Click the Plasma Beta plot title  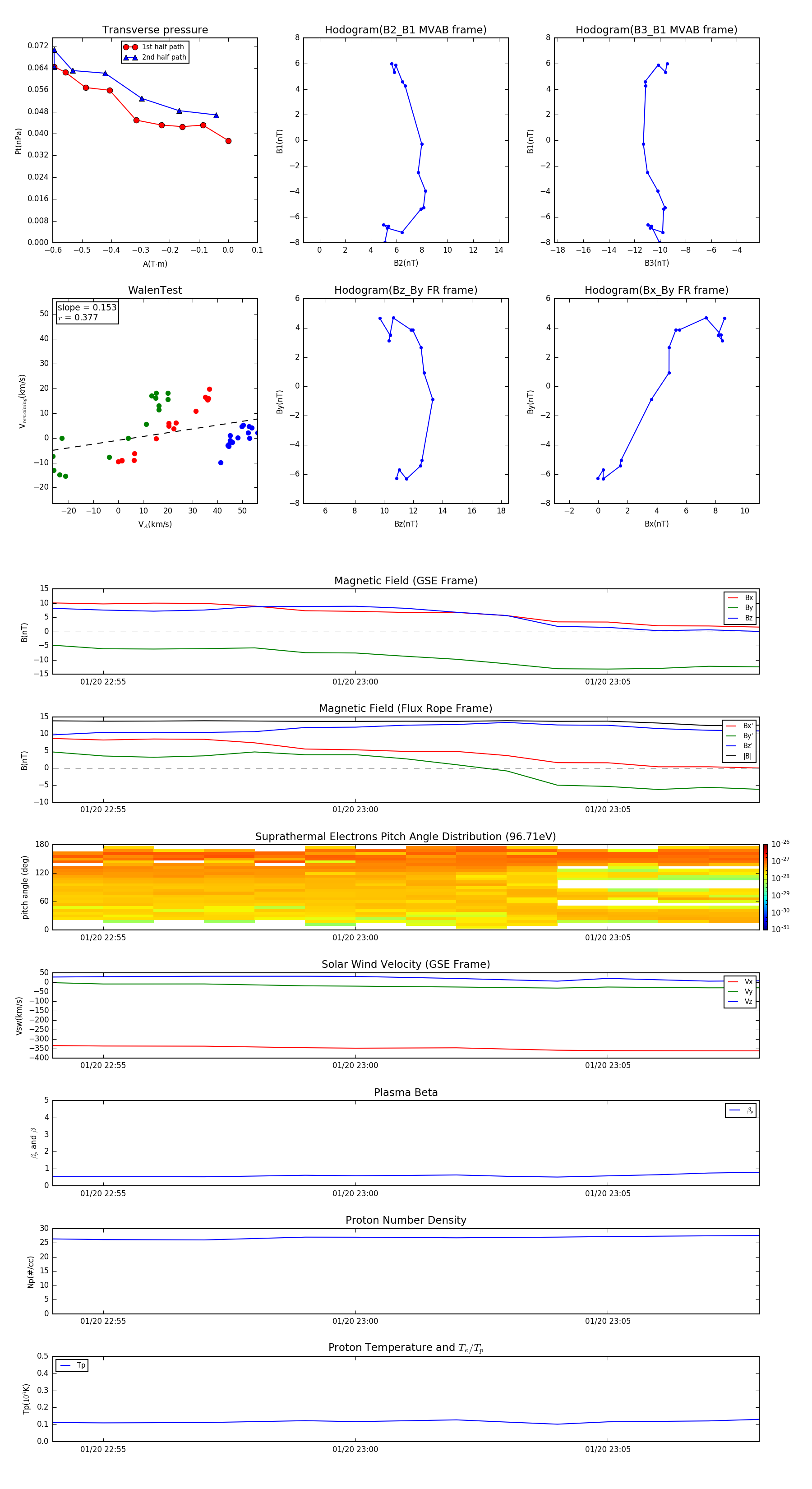pos(406,1093)
